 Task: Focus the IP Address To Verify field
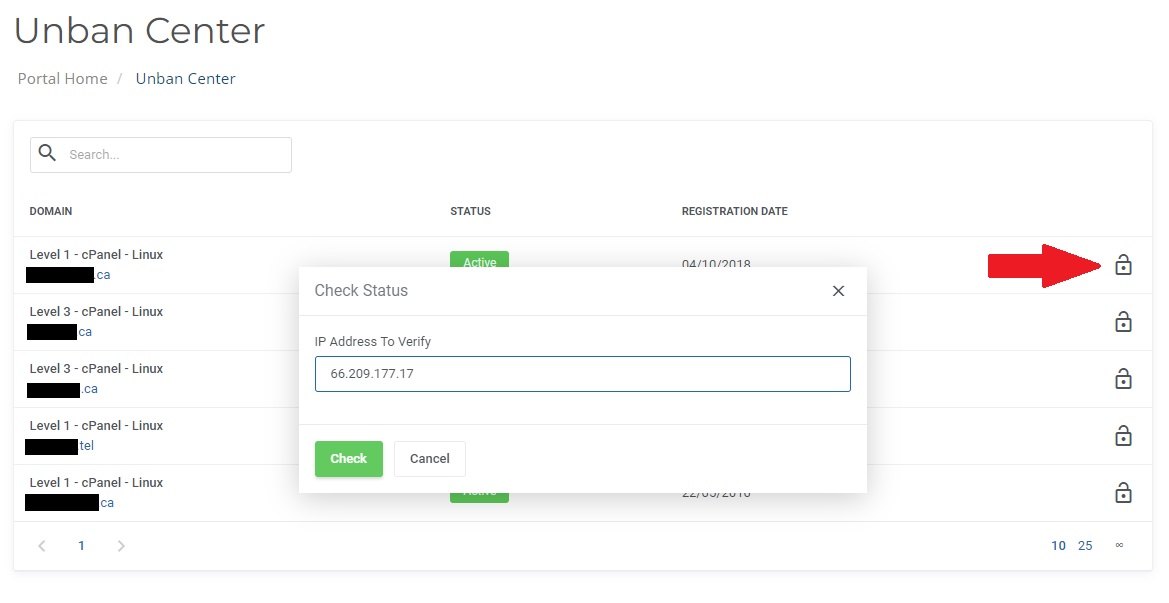coord(582,373)
